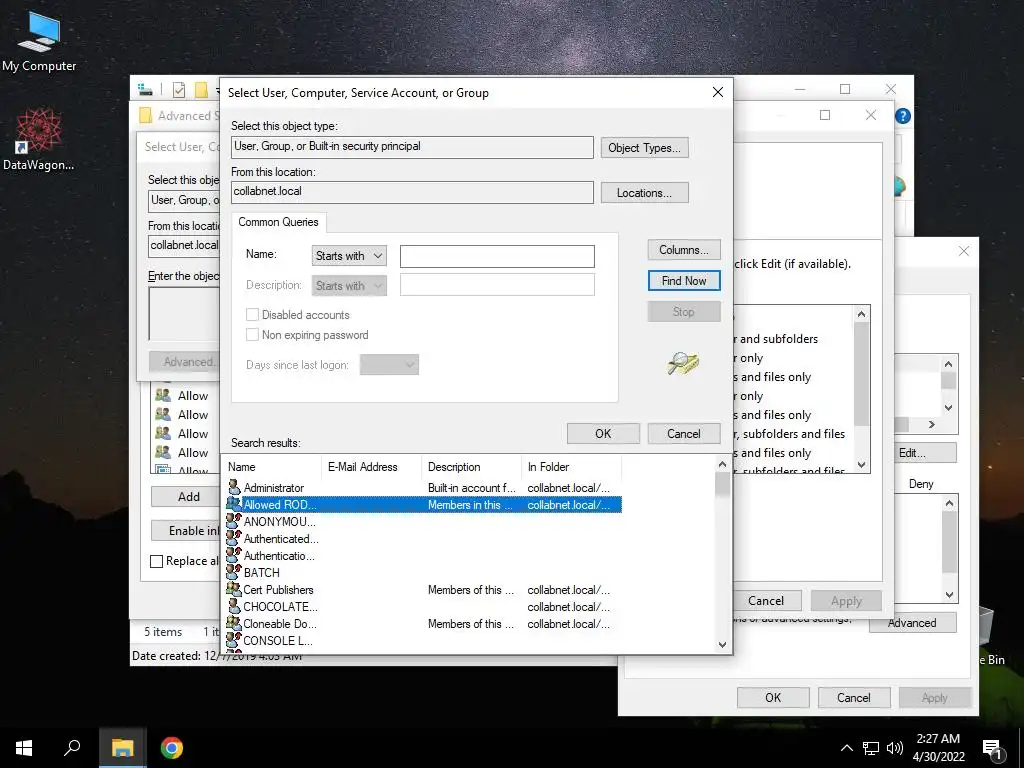Image resolution: width=1024 pixels, height=768 pixels.
Task: Select the BATCH name text in results
Action: point(261,572)
